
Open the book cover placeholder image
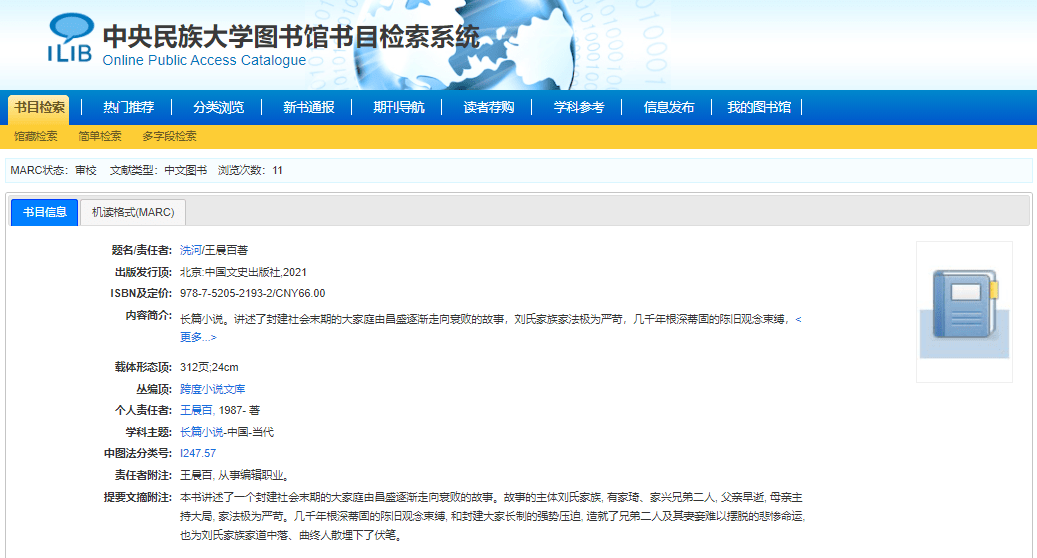tap(964, 312)
